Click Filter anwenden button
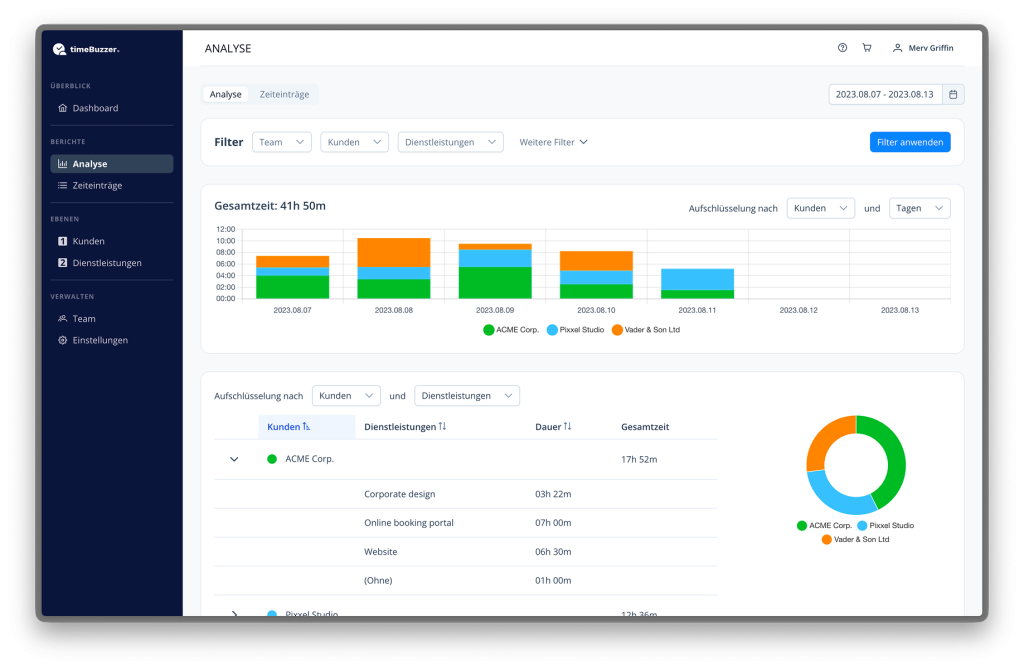 910,142
